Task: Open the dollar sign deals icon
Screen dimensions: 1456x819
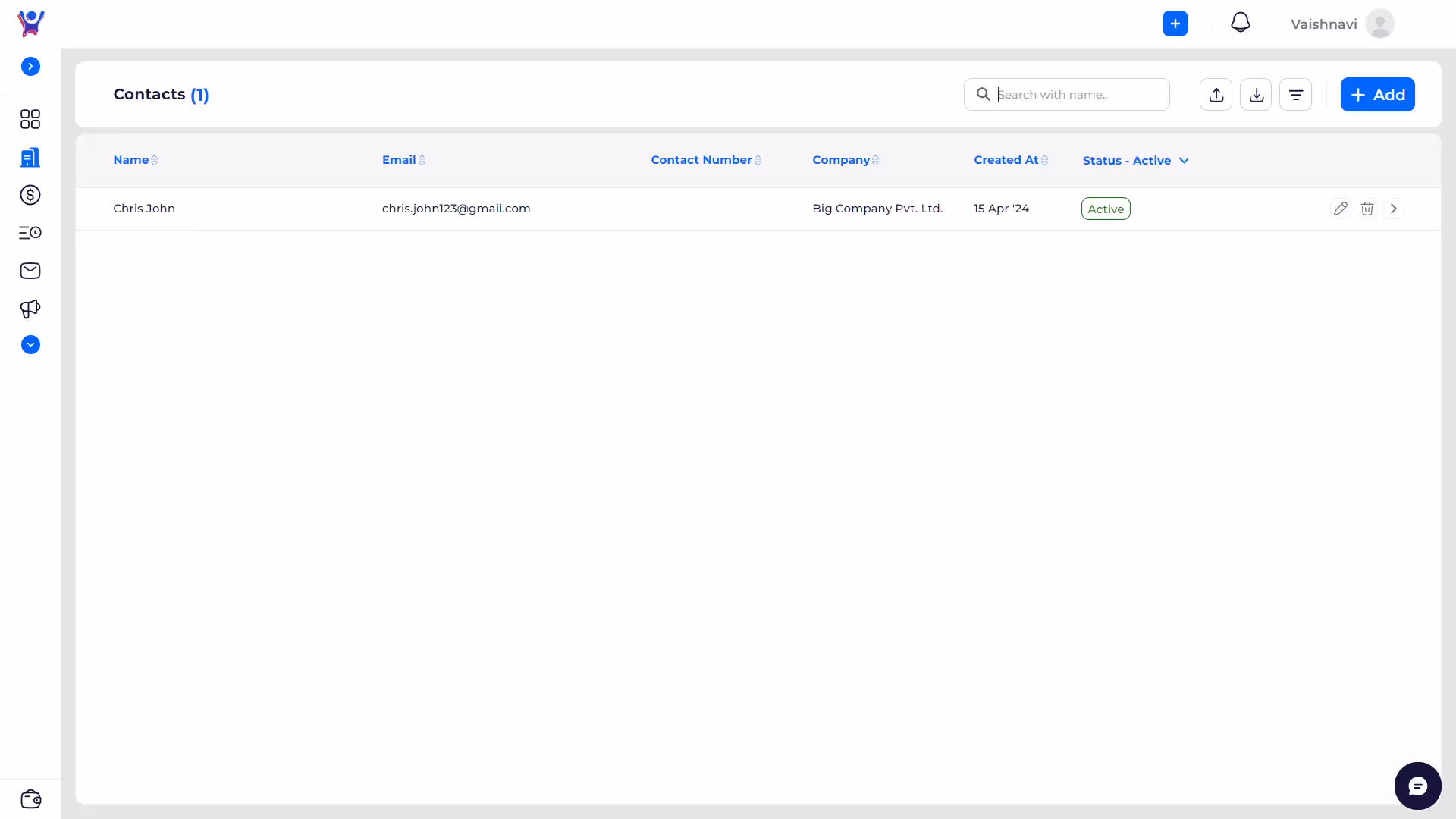Action: click(30, 195)
